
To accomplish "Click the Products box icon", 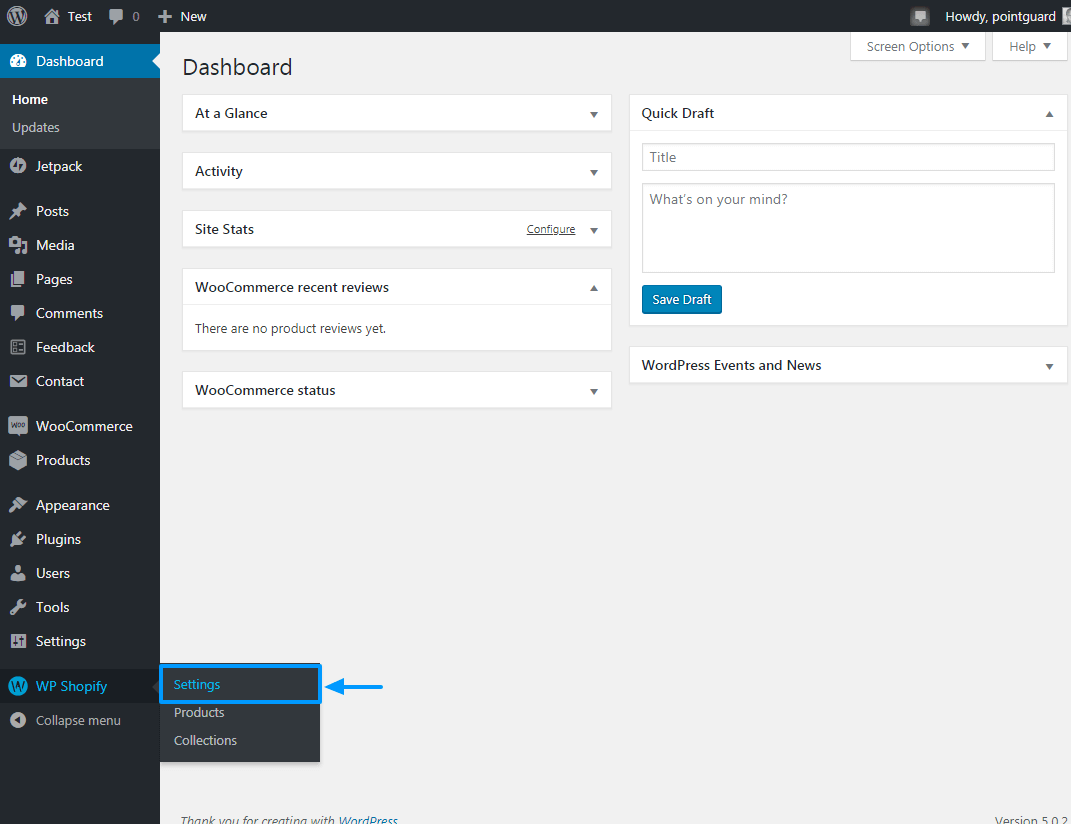I will 18,460.
